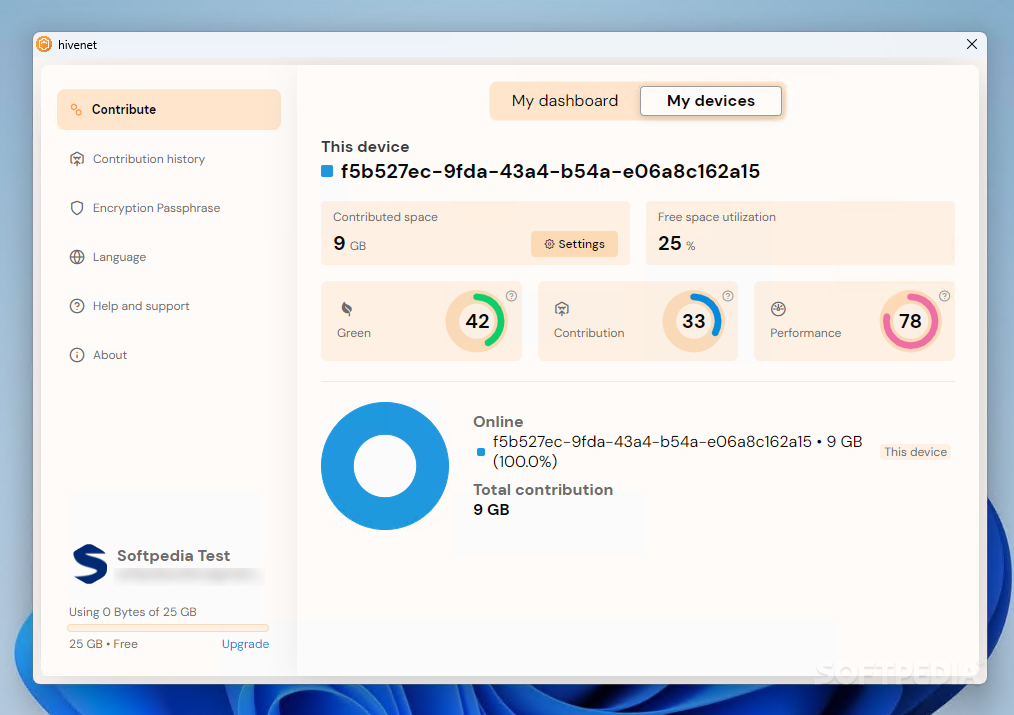1014x715 pixels.
Task: Click the storage usage progress bar
Action: coord(167,628)
